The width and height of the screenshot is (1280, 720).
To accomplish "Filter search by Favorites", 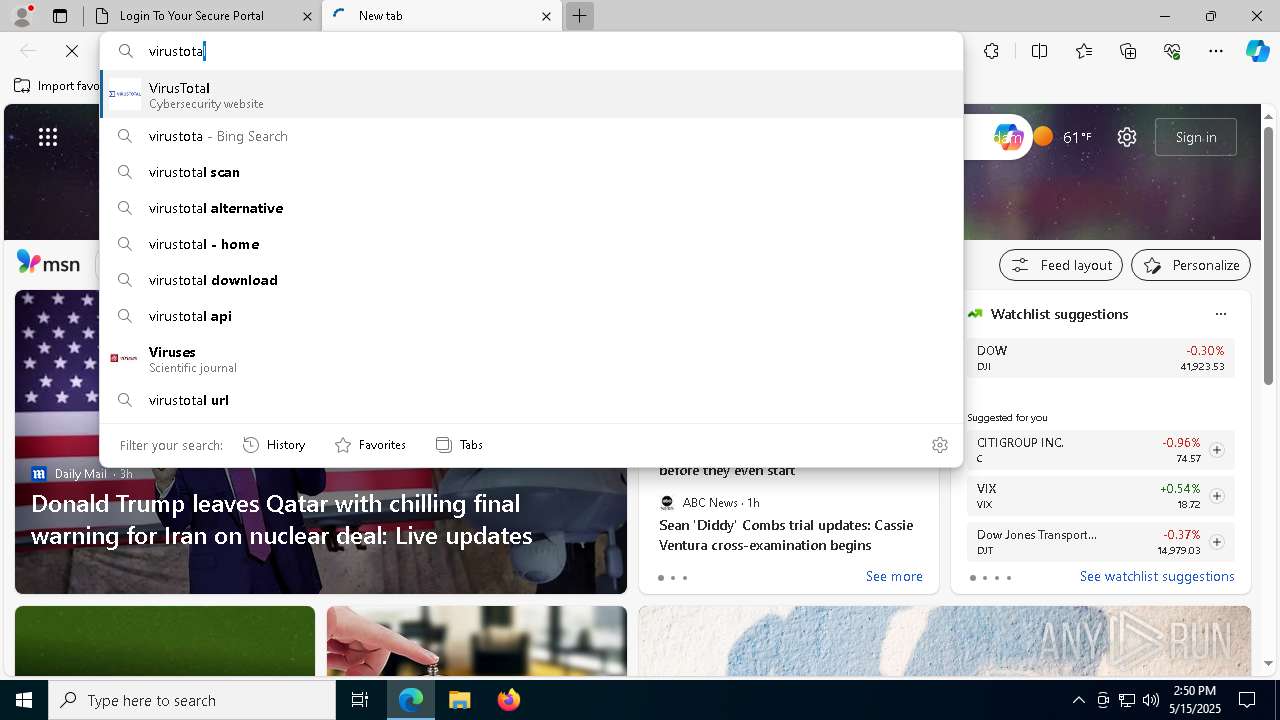I will tap(370, 445).
